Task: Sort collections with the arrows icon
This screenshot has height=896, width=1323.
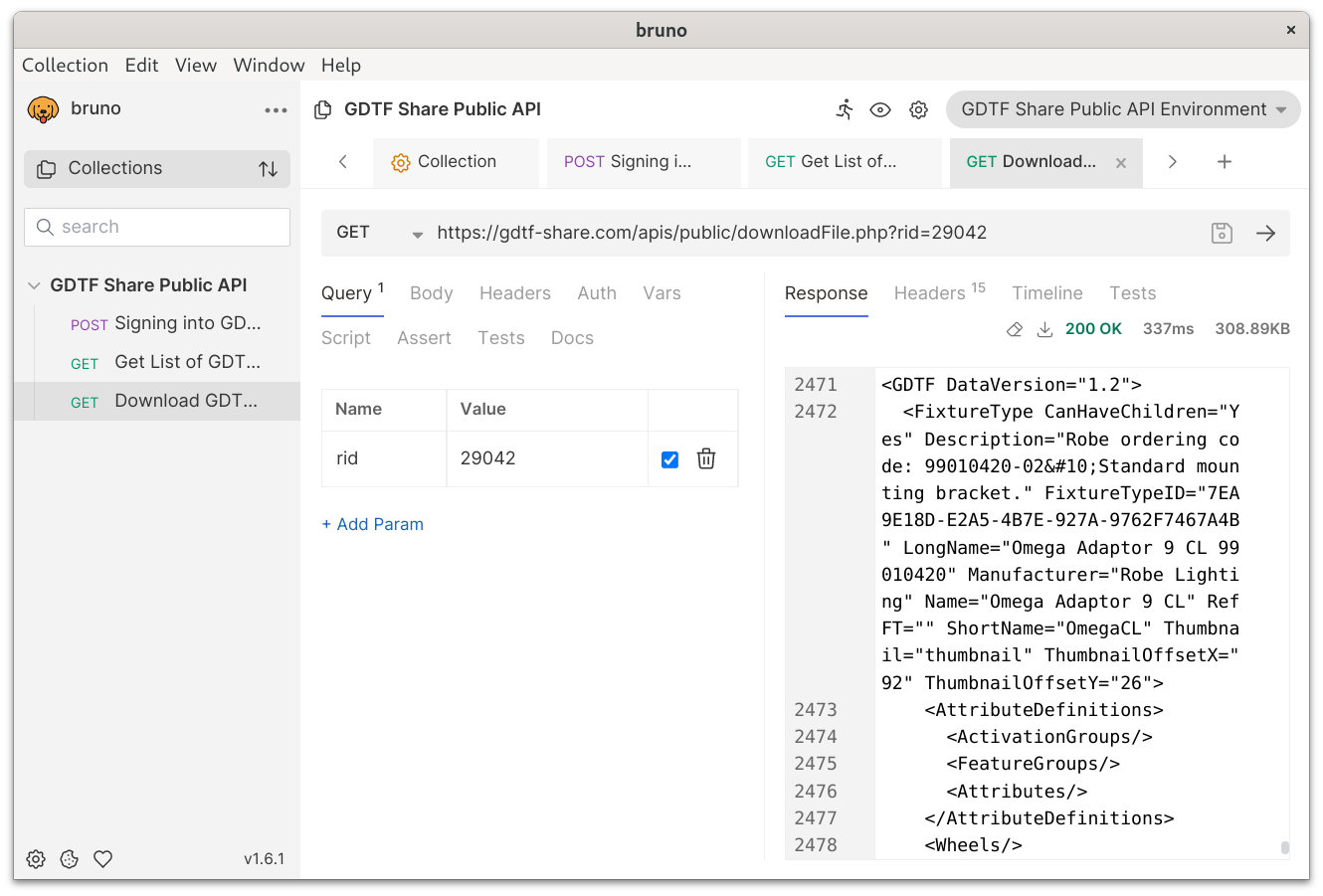Action: pos(269,169)
